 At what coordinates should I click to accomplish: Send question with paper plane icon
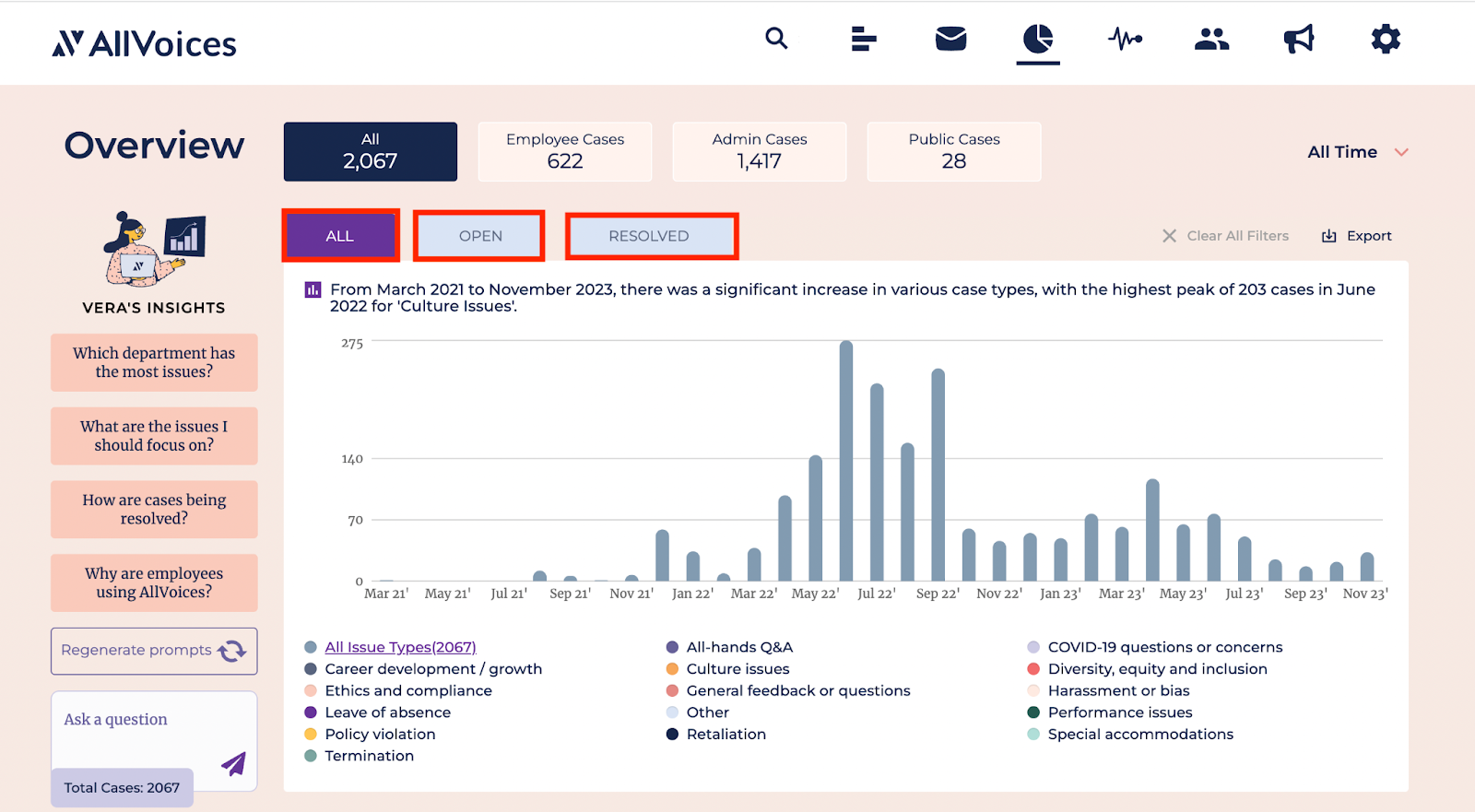(234, 763)
